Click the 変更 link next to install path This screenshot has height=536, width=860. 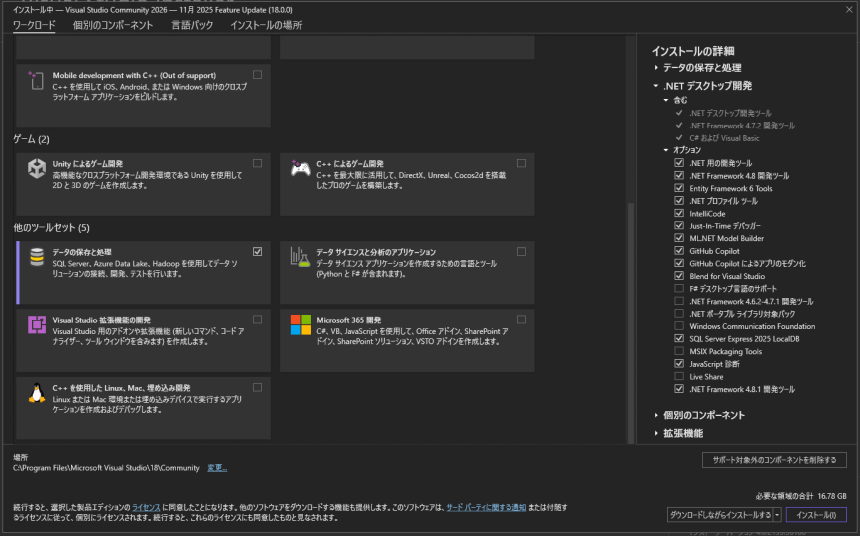217,468
